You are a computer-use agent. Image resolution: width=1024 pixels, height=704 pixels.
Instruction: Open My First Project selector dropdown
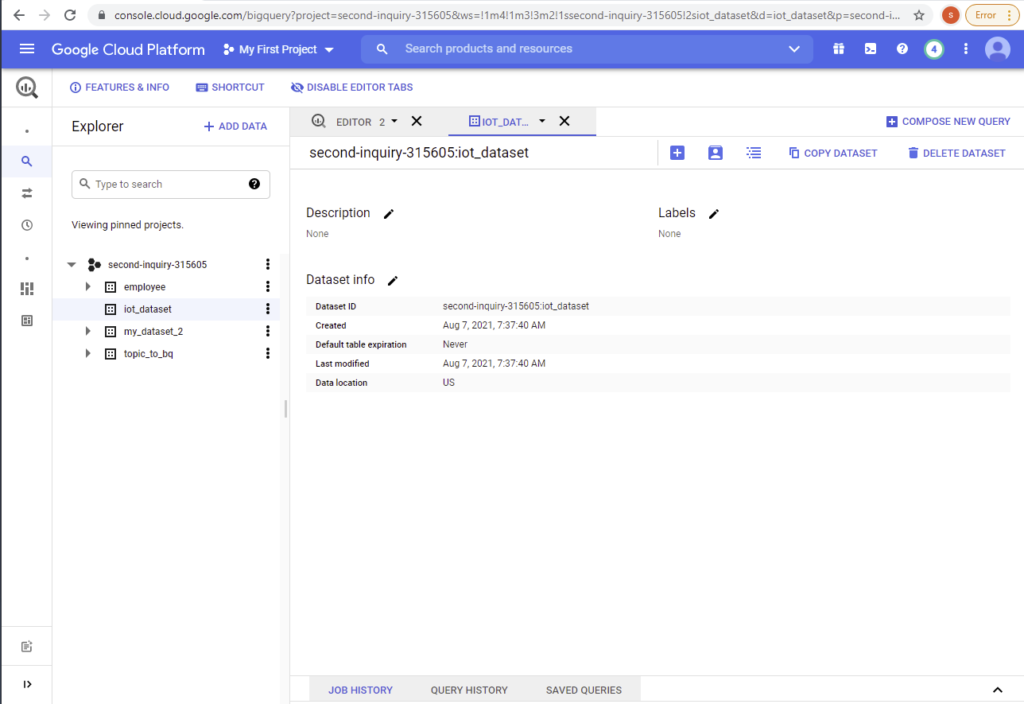coord(278,50)
